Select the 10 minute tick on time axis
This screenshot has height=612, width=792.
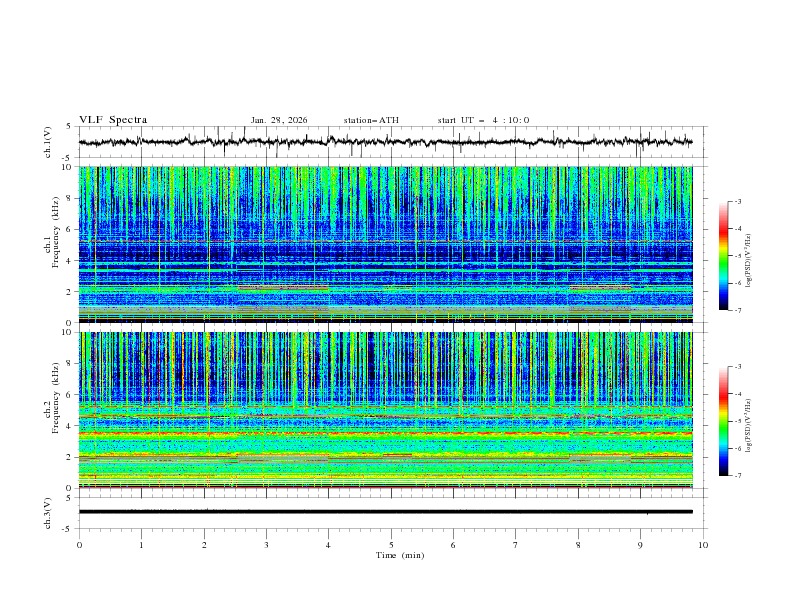[x=703, y=544]
